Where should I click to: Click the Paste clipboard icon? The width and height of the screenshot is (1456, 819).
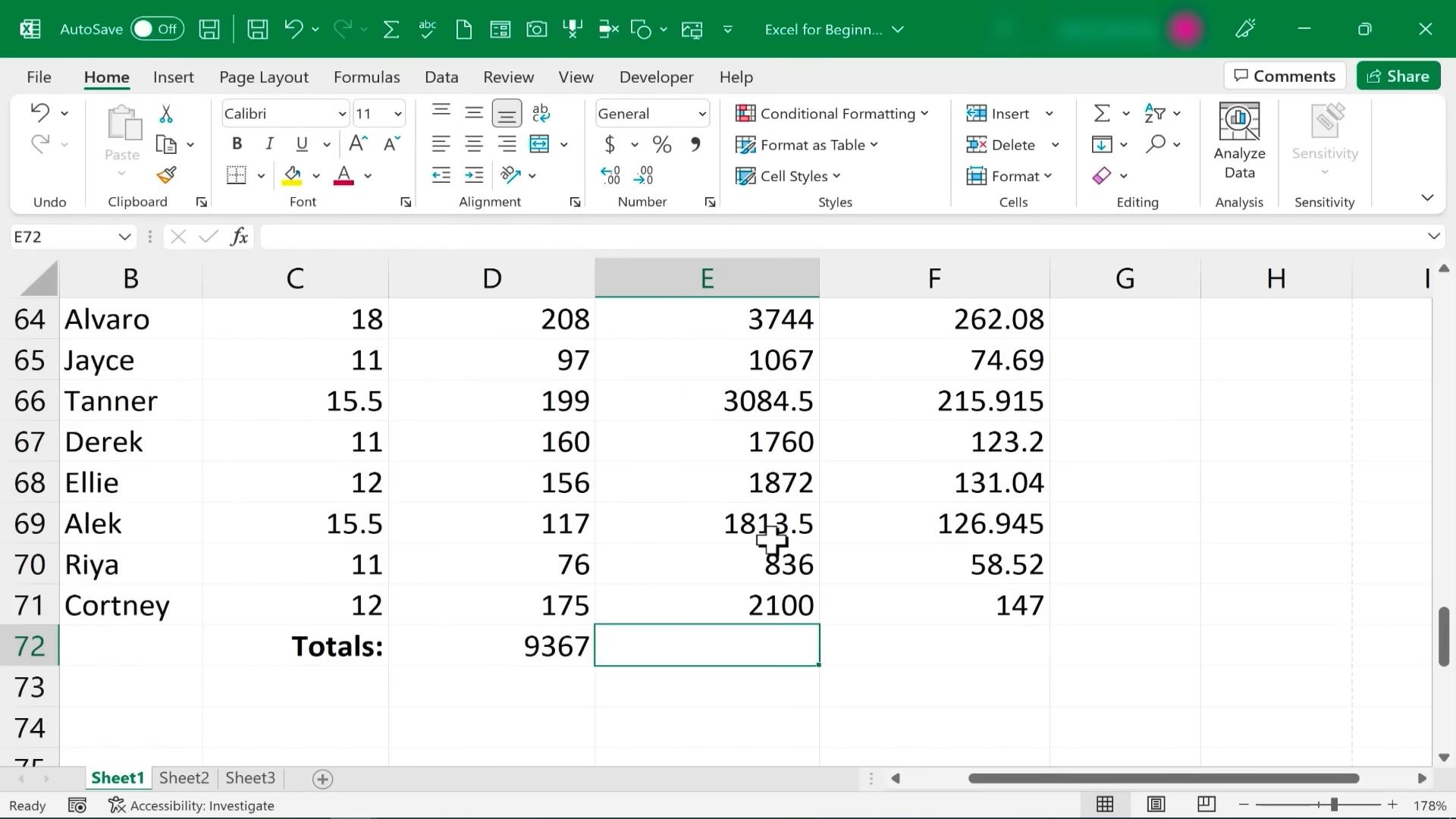[x=123, y=123]
